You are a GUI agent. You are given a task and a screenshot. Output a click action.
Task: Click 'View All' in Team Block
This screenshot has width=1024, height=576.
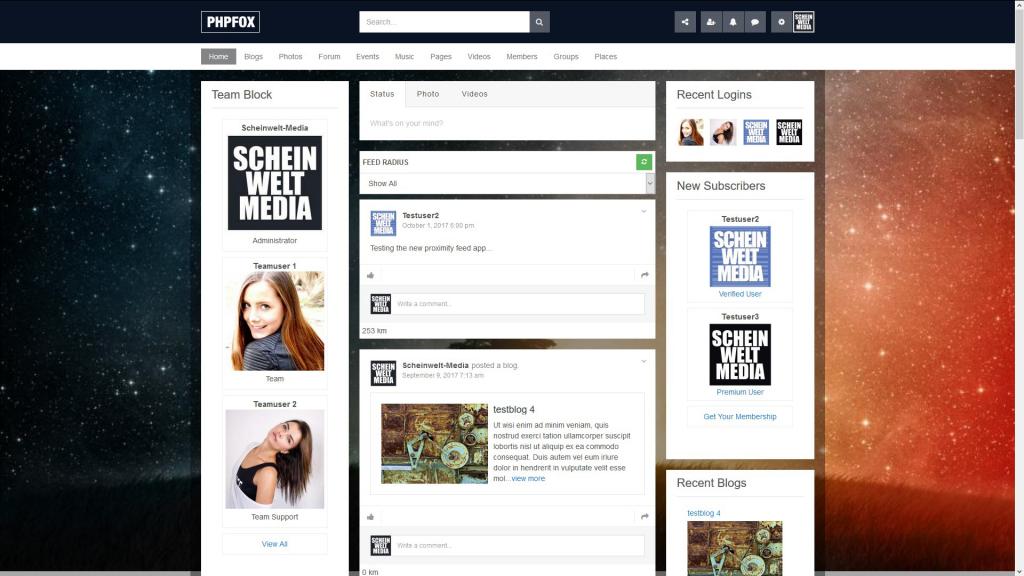pyautogui.click(x=274, y=544)
